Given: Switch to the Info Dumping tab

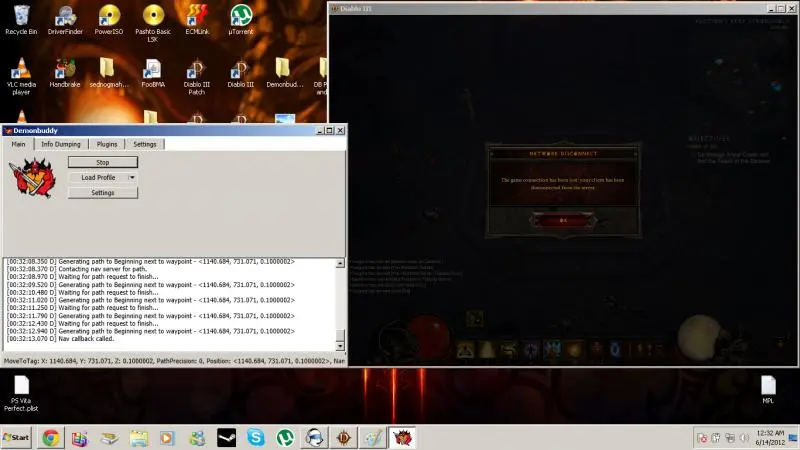Looking at the screenshot, I should pos(61,144).
